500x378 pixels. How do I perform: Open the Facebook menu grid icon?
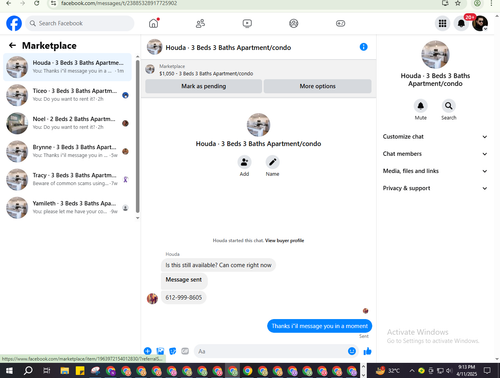pyautogui.click(x=442, y=23)
